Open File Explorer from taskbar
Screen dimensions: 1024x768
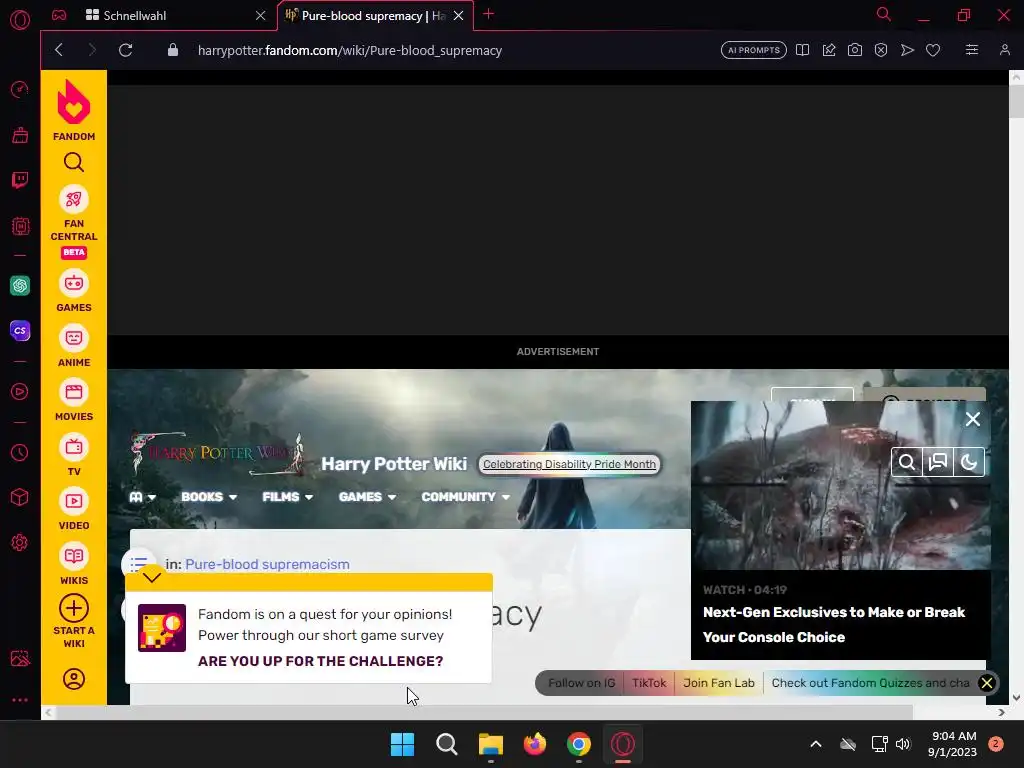point(490,744)
